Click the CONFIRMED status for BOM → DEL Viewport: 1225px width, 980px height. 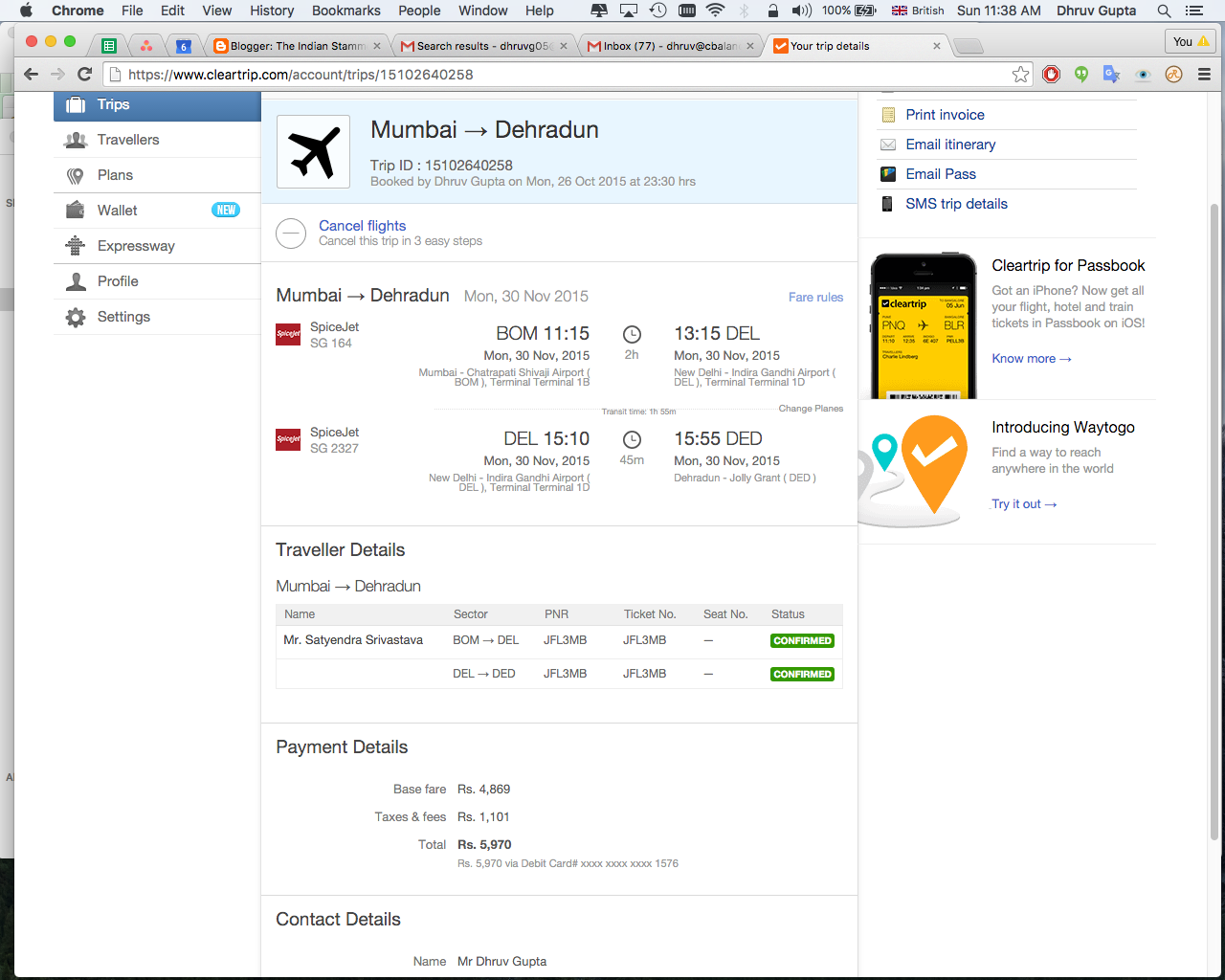coord(802,641)
